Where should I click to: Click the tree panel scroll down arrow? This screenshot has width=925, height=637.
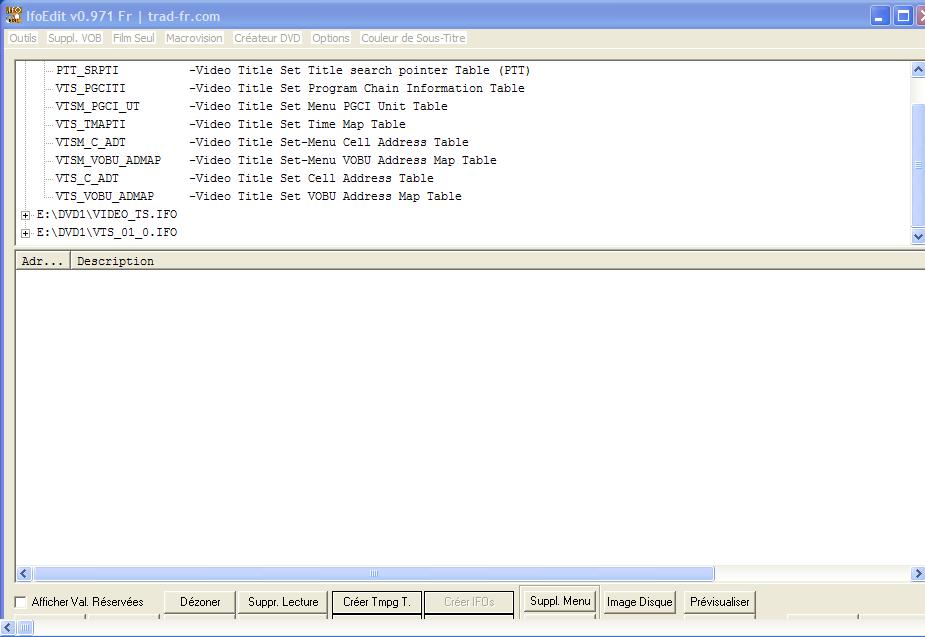coord(917,237)
